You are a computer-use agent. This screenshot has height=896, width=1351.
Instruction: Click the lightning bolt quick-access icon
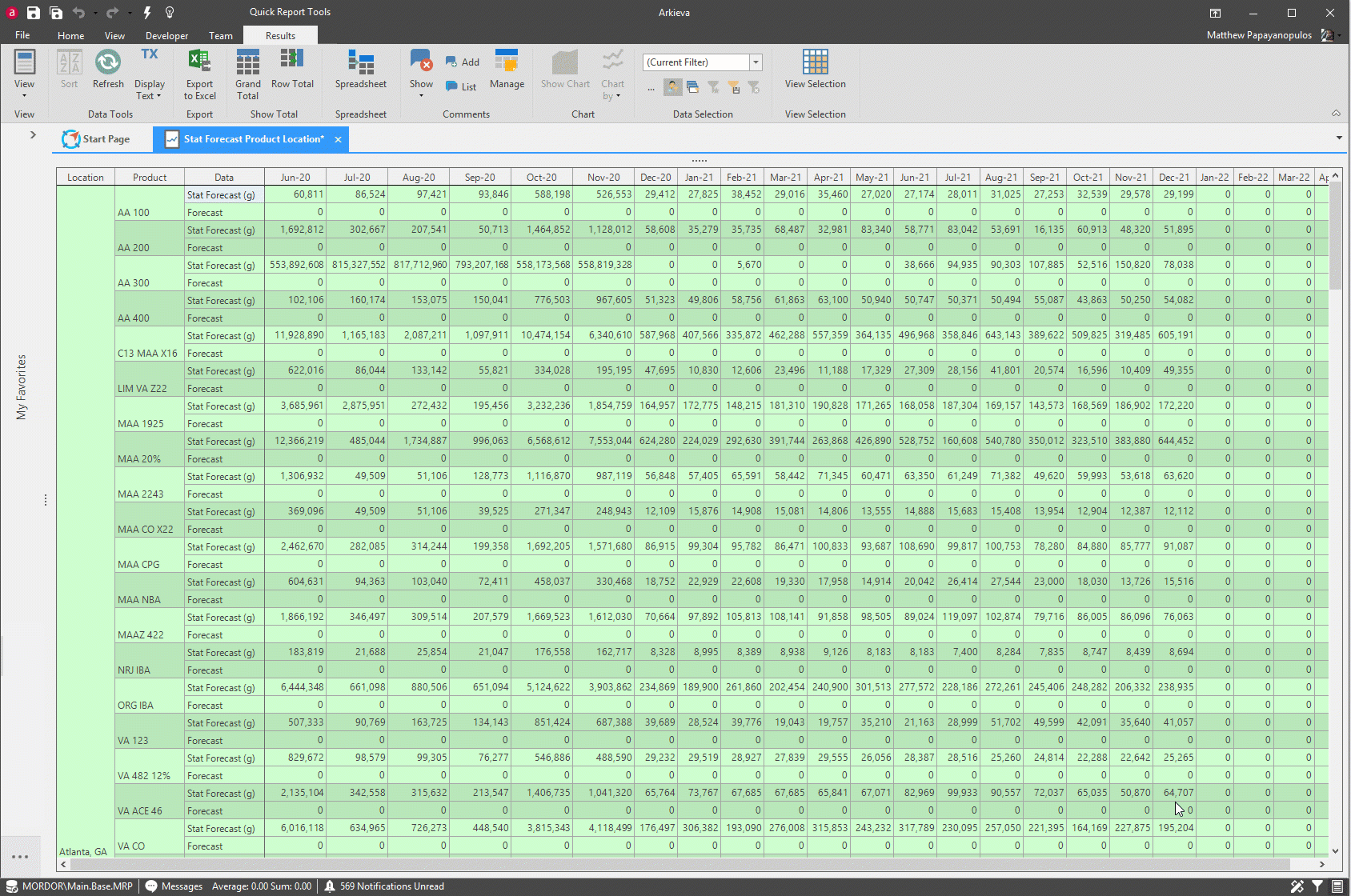(147, 13)
